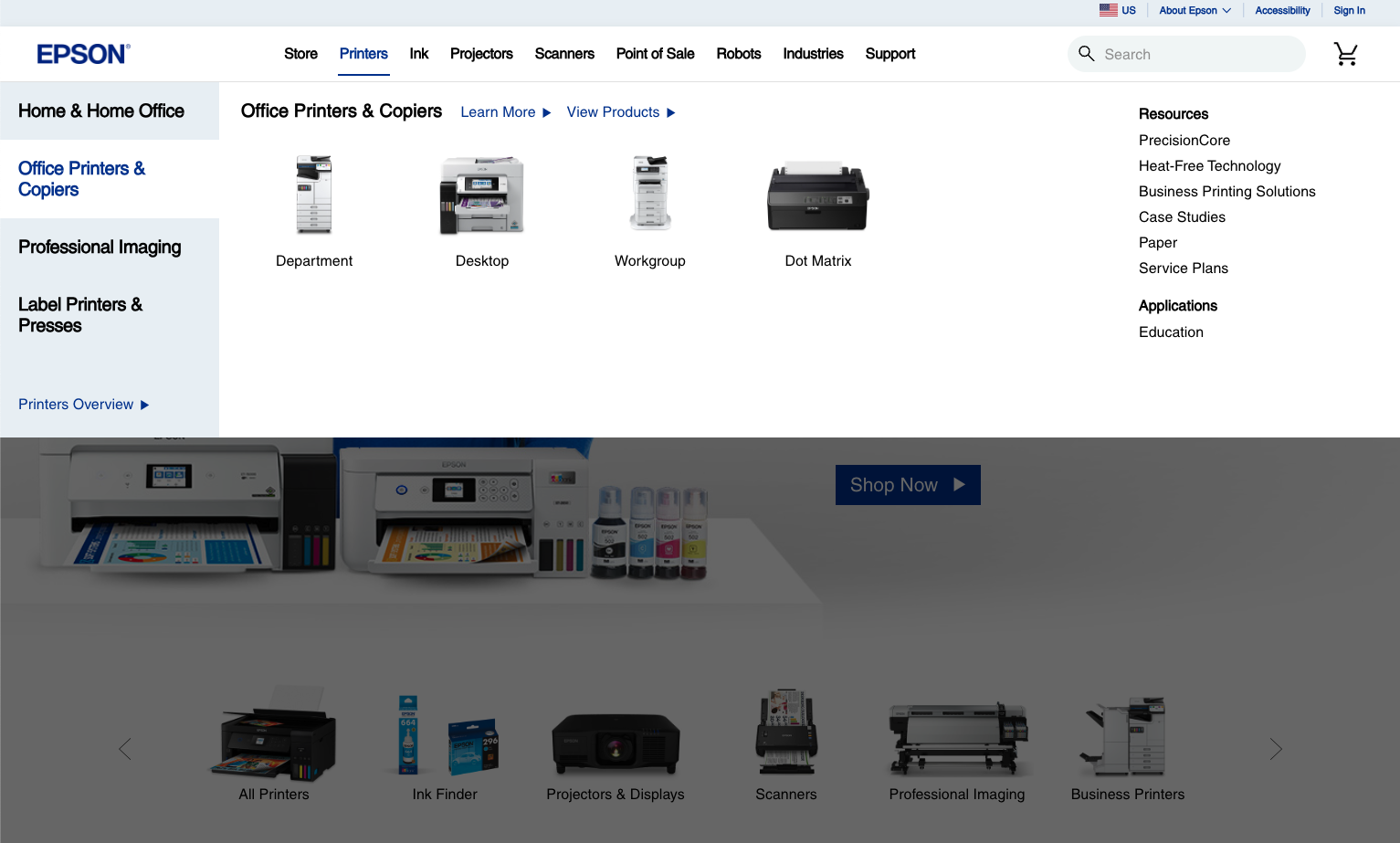
Task: Select the Dot Matrix printer image
Action: pos(818,196)
